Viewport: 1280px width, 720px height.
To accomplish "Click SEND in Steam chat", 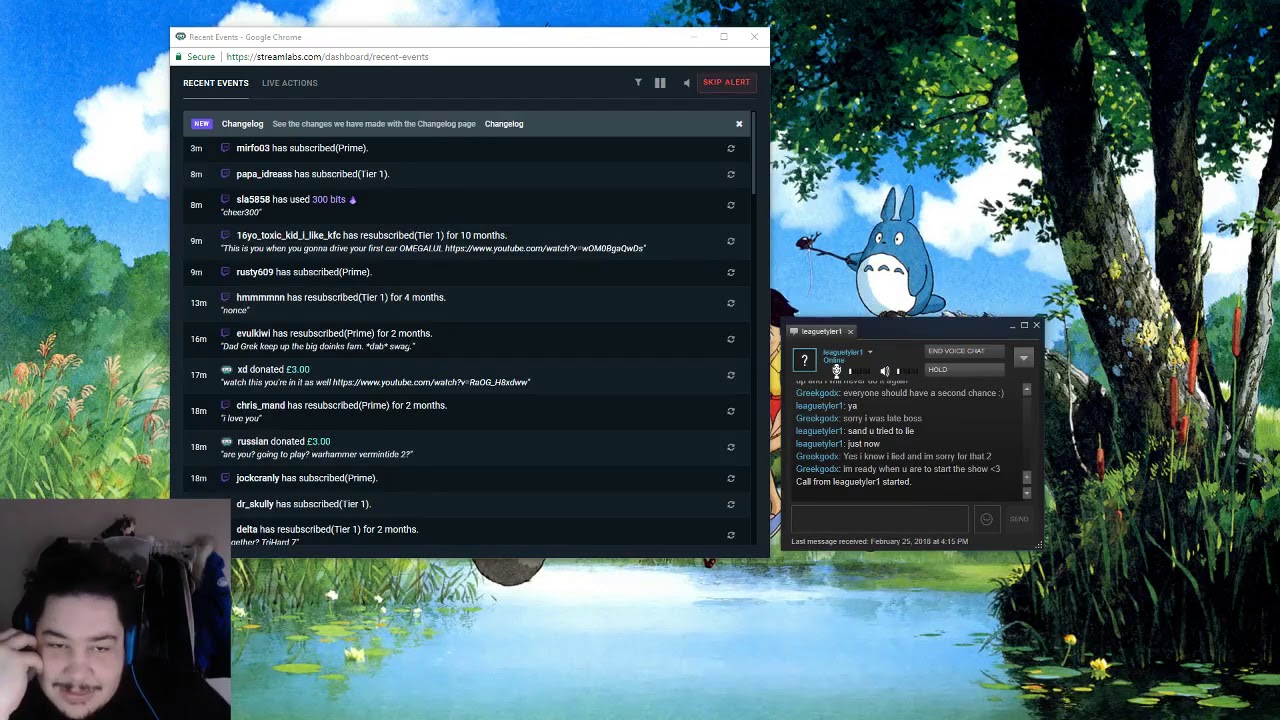I will (x=1019, y=519).
